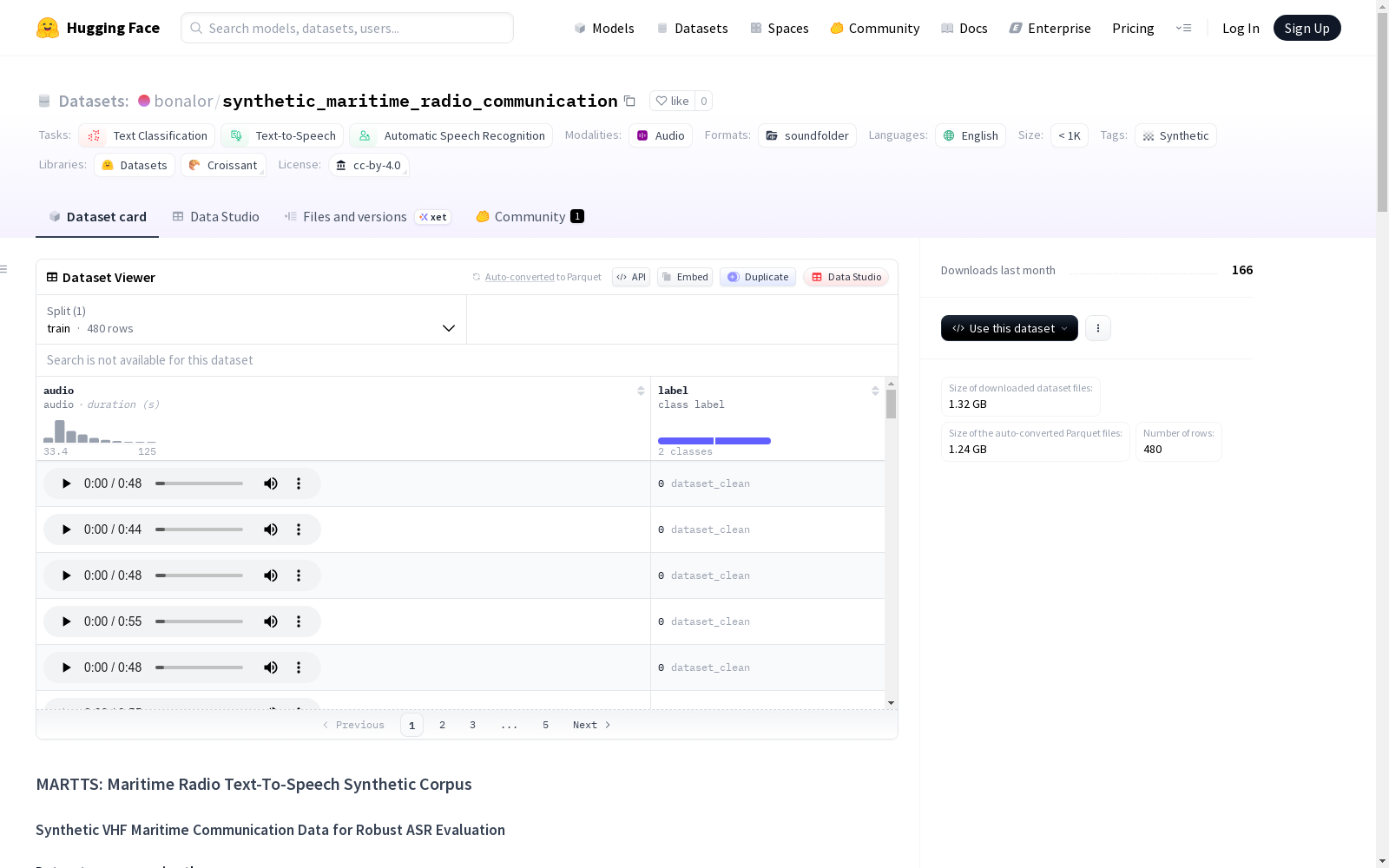The width and height of the screenshot is (1389, 868).
Task: Click the soundfolder format tag
Action: [x=807, y=135]
